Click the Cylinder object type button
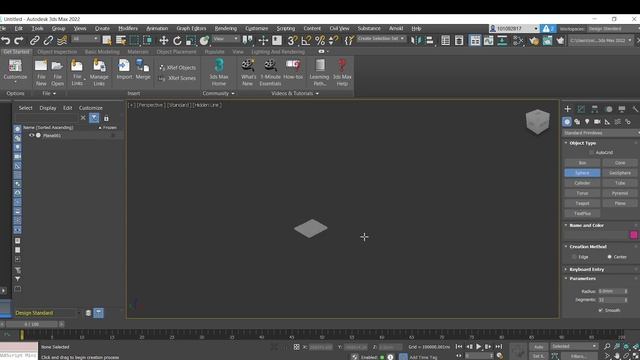This screenshot has width=640, height=360. (582, 183)
